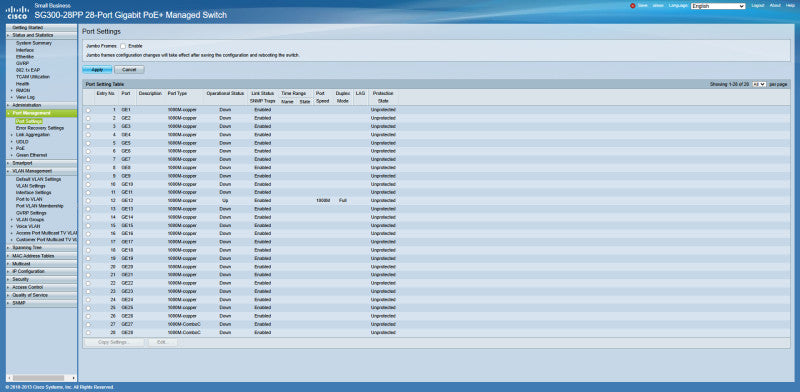
Task: Select the radio button for port GE20
Action: 88,266
